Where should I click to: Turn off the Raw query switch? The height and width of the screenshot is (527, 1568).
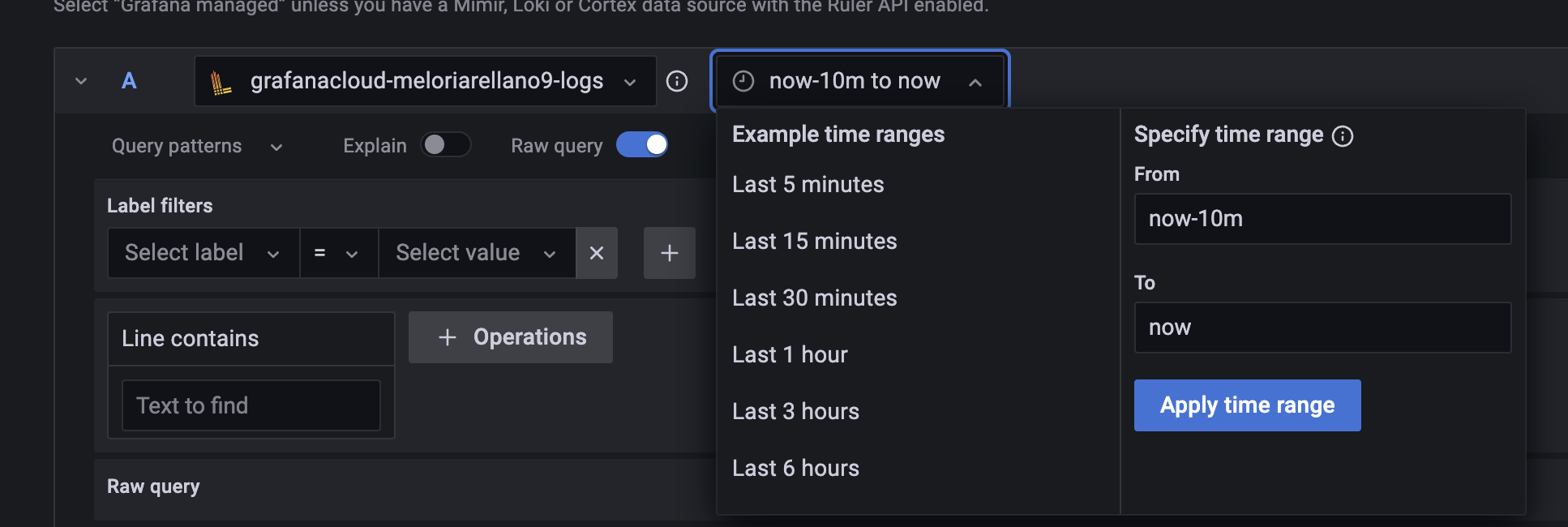(642, 145)
